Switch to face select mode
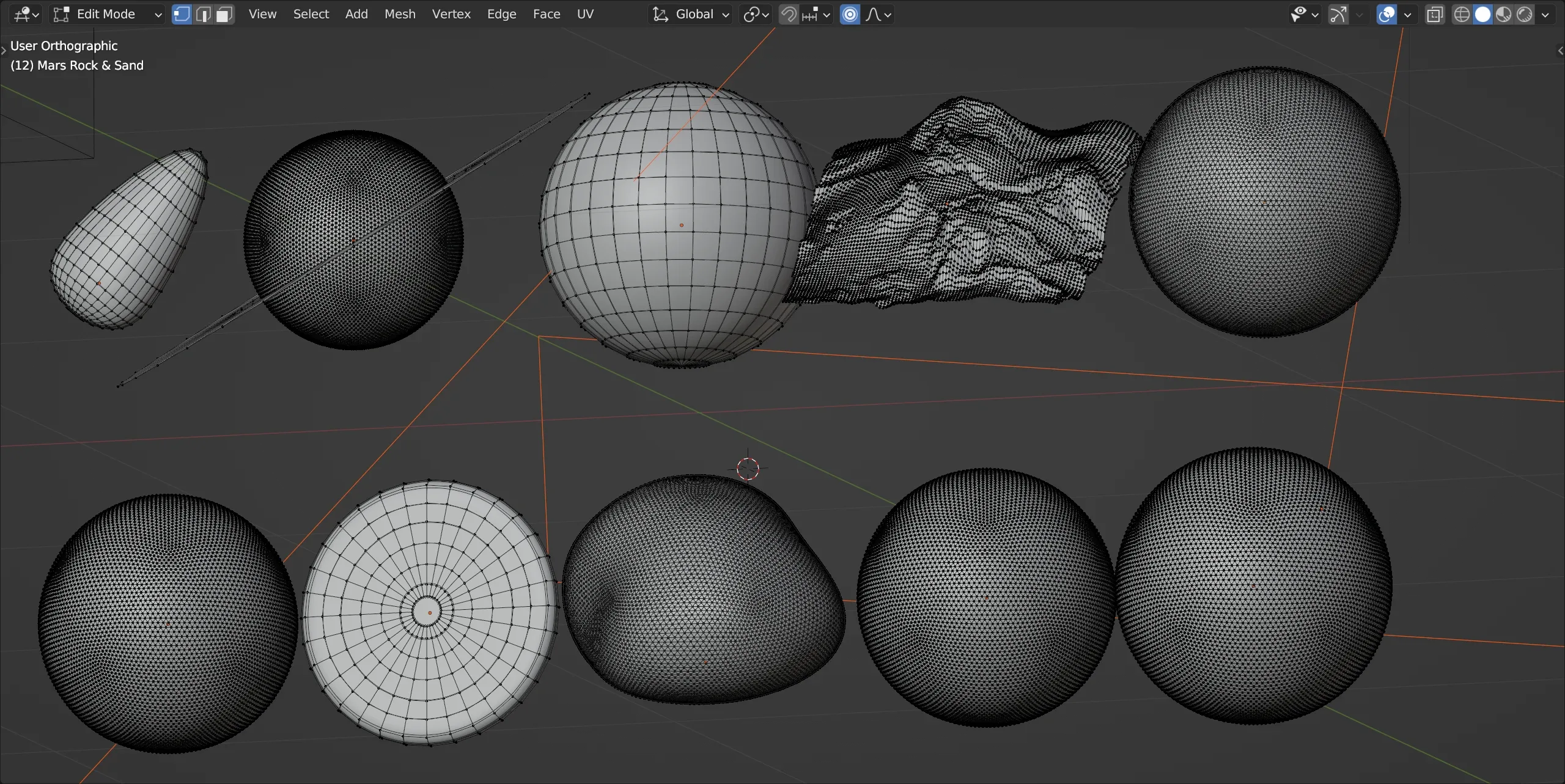This screenshot has height=784, width=1565. [x=224, y=14]
